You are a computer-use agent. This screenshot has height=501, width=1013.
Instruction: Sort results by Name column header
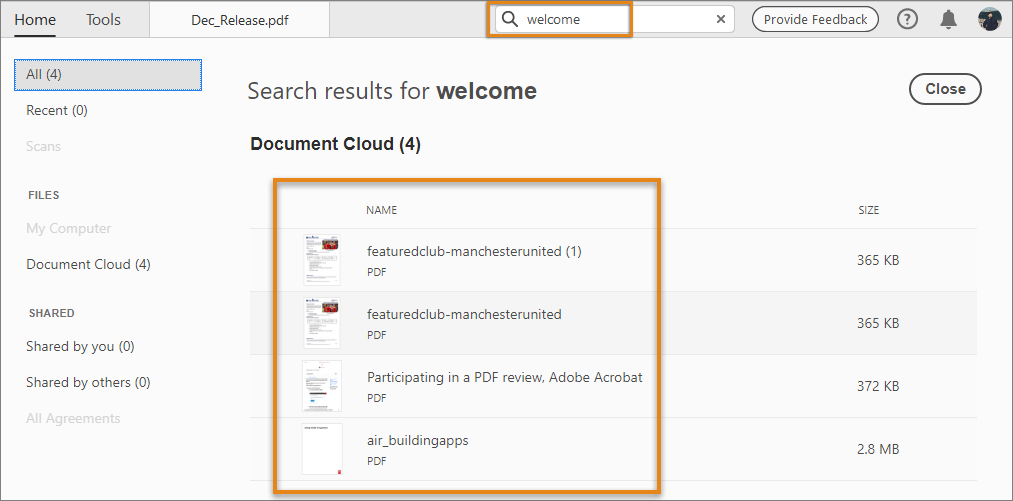[x=382, y=210]
